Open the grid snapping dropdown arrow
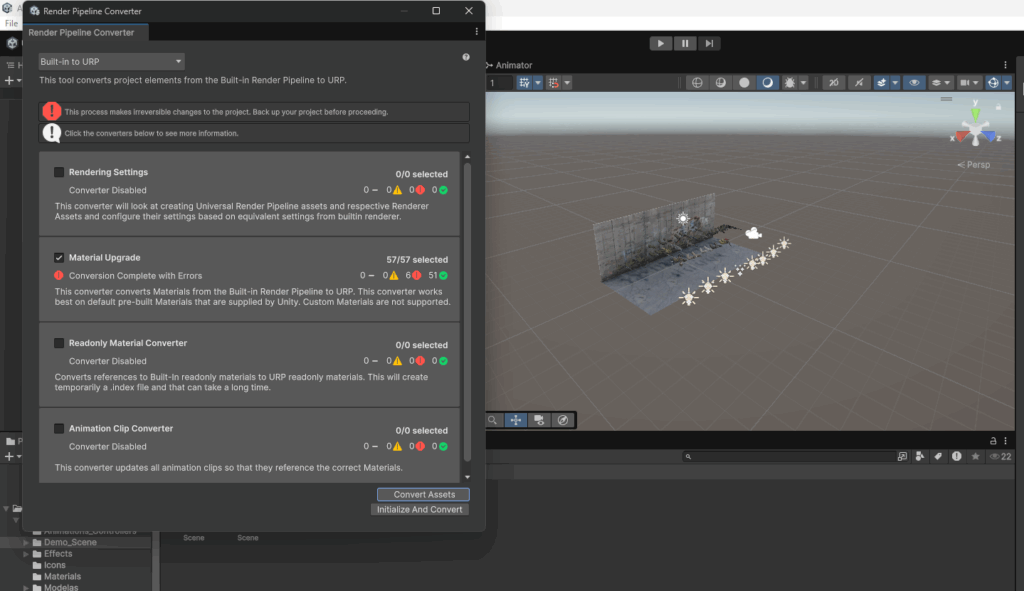The image size is (1024, 591). point(538,83)
